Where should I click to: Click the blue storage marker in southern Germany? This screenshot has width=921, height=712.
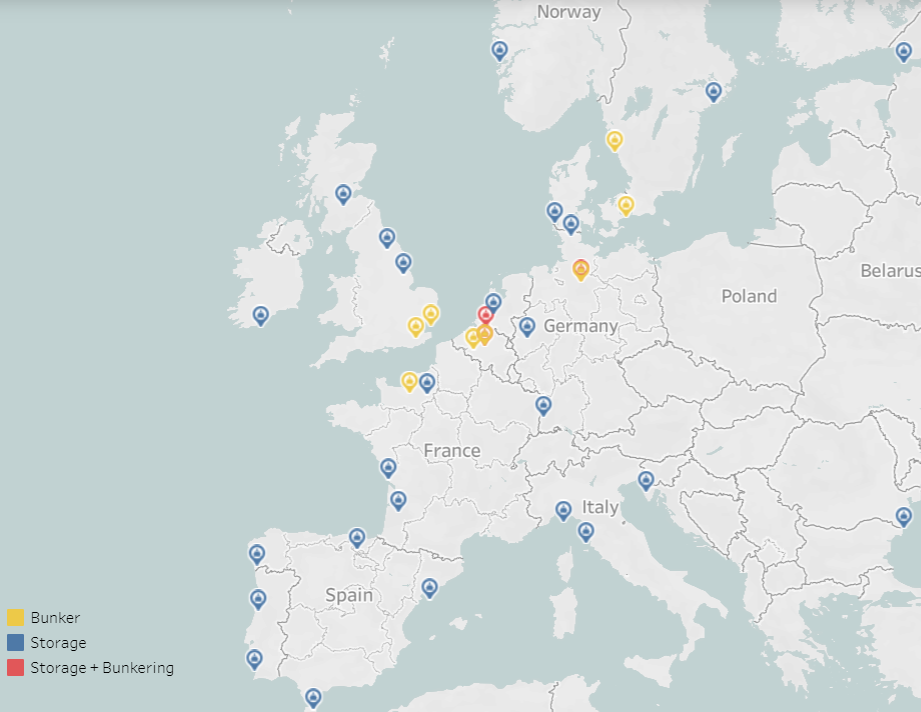coord(543,405)
